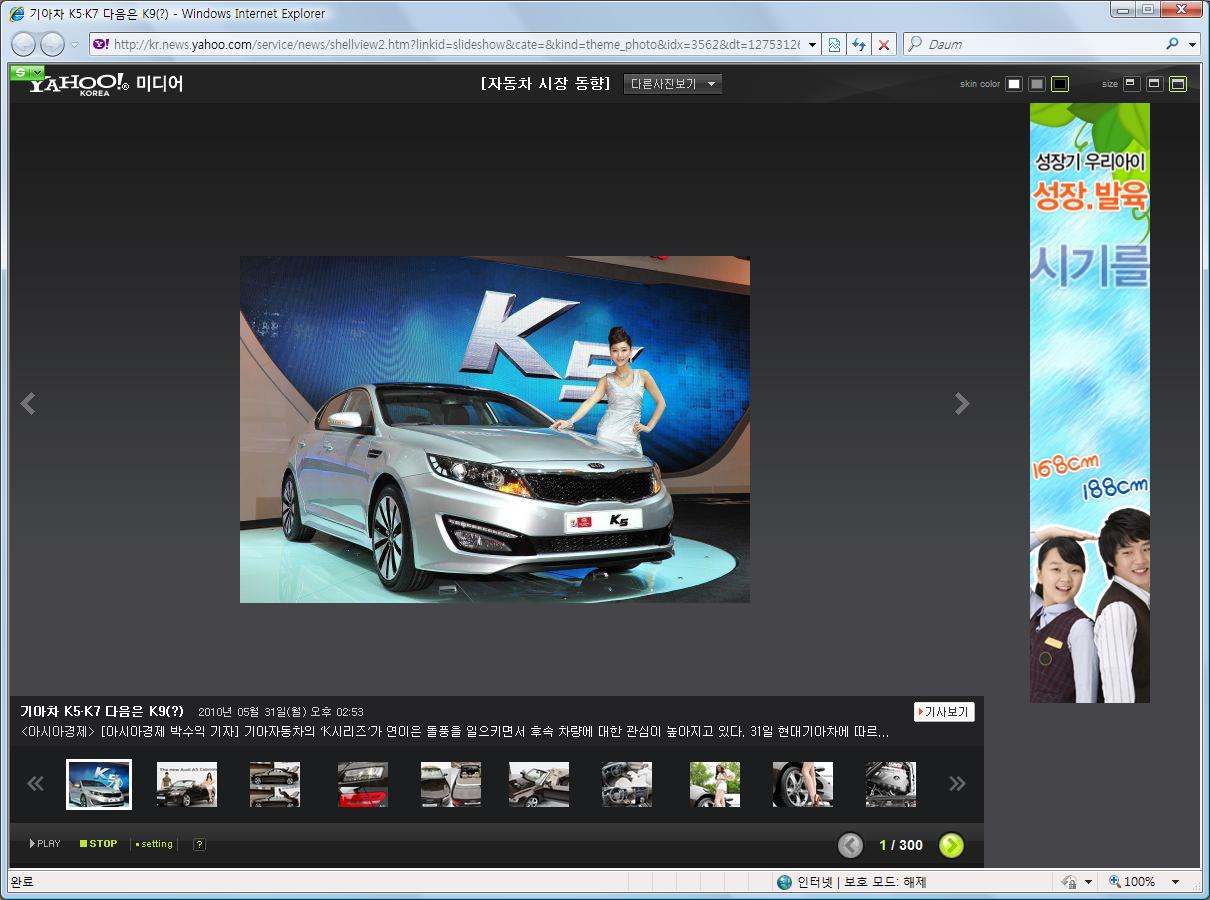Click the 100% zoom level button
The height and width of the screenshot is (900, 1210).
[1132, 882]
